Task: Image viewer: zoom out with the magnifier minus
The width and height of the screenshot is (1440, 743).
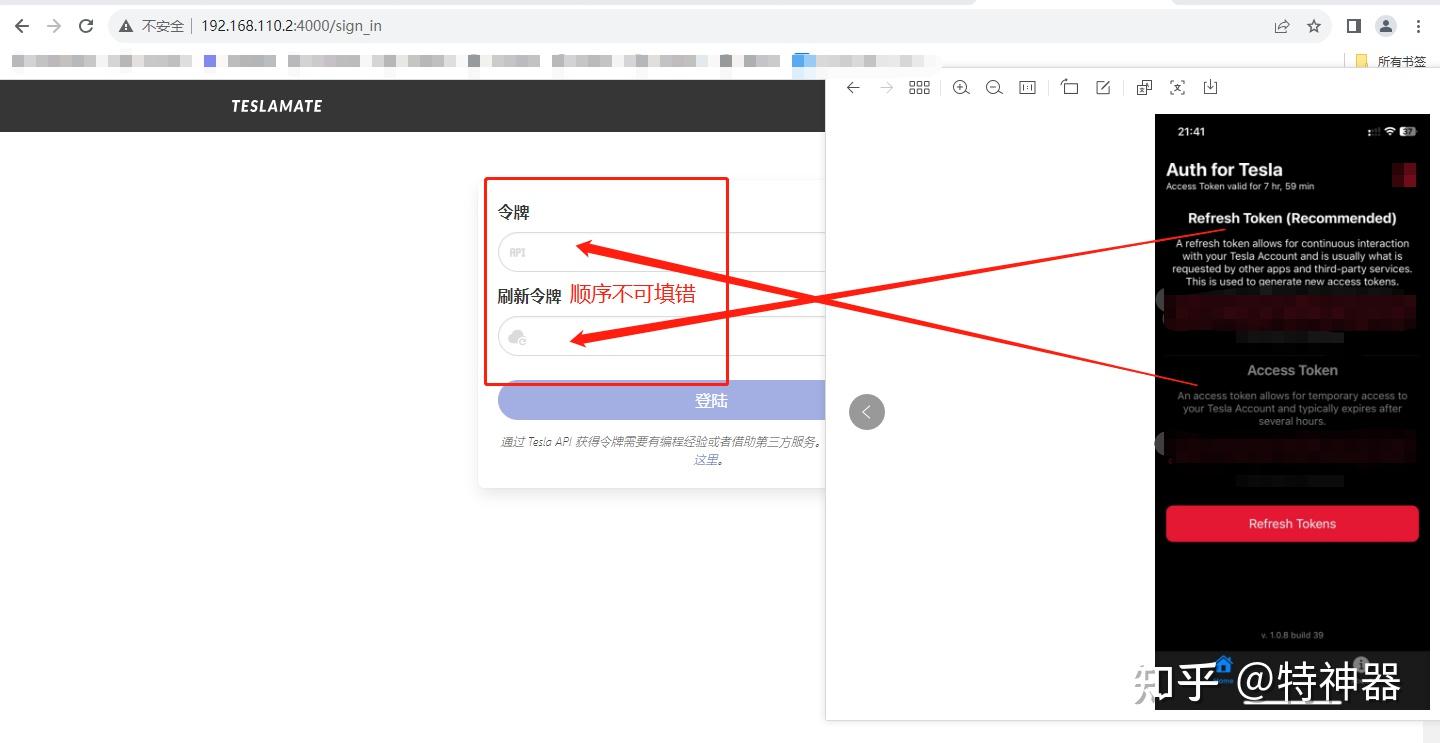Action: point(994,88)
